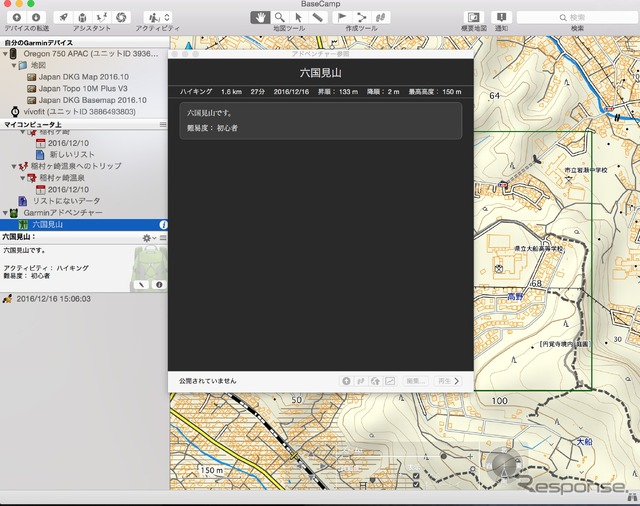
Task: Collapse the Oregon 750 APAC device
Action: coord(5,53)
